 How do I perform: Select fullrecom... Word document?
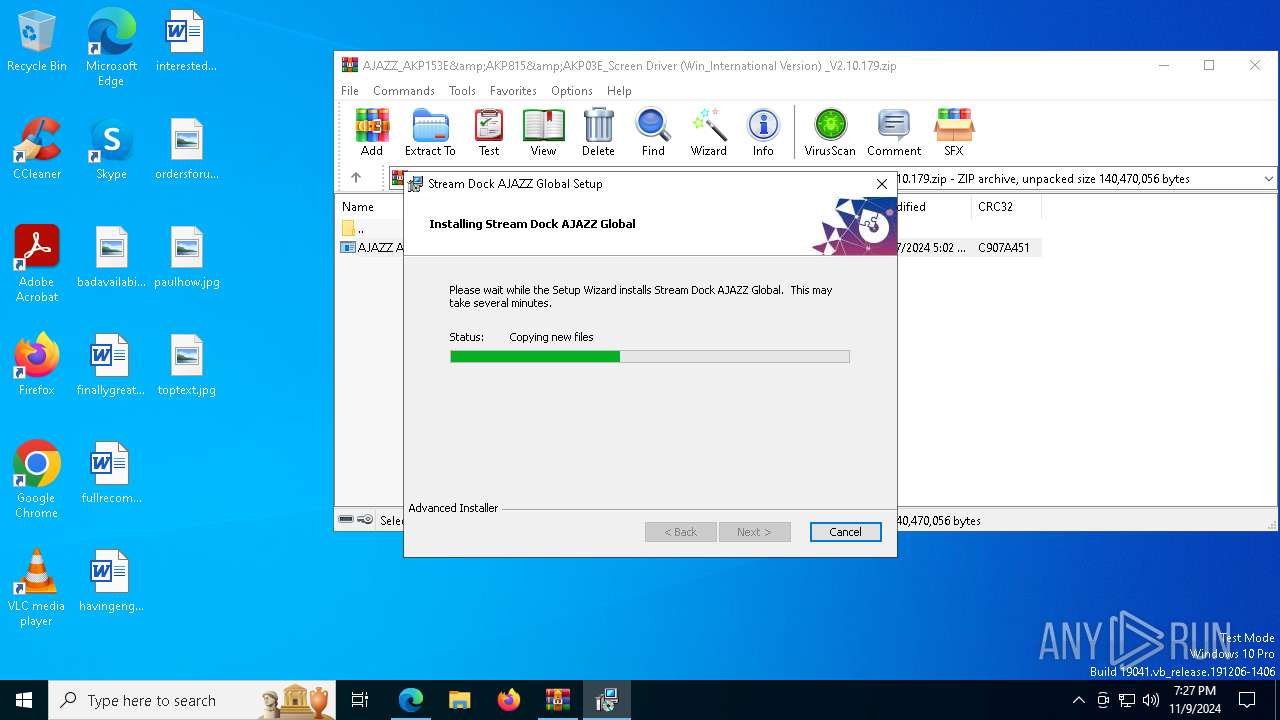click(x=111, y=474)
